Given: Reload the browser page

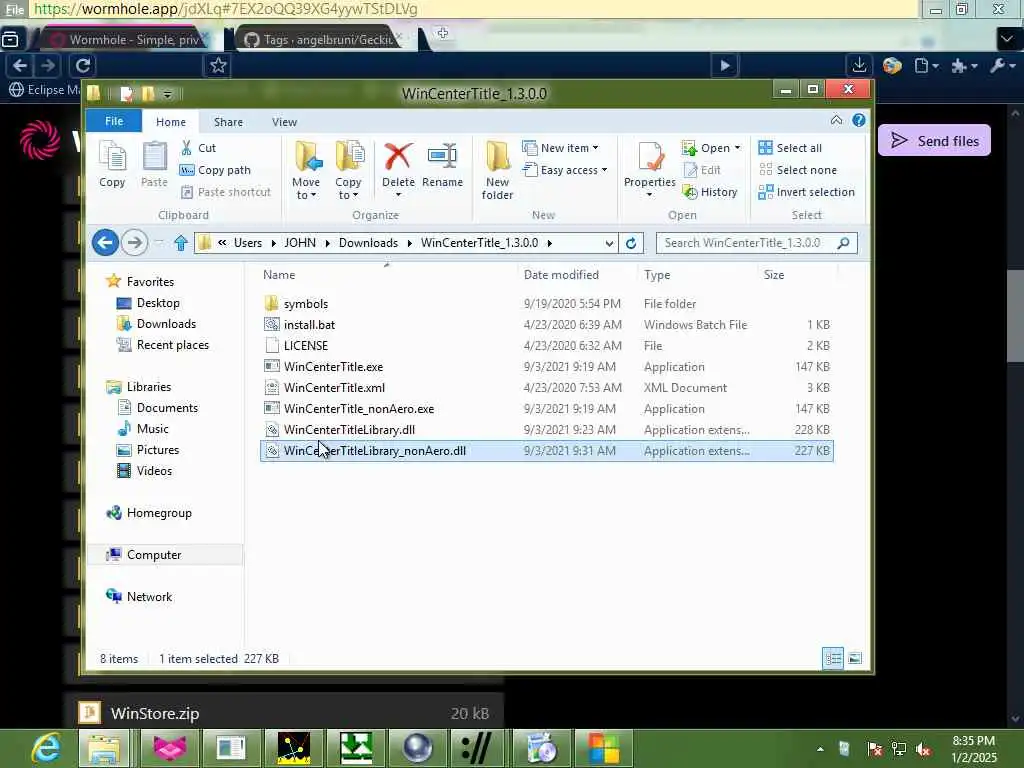Looking at the screenshot, I should (x=83, y=65).
